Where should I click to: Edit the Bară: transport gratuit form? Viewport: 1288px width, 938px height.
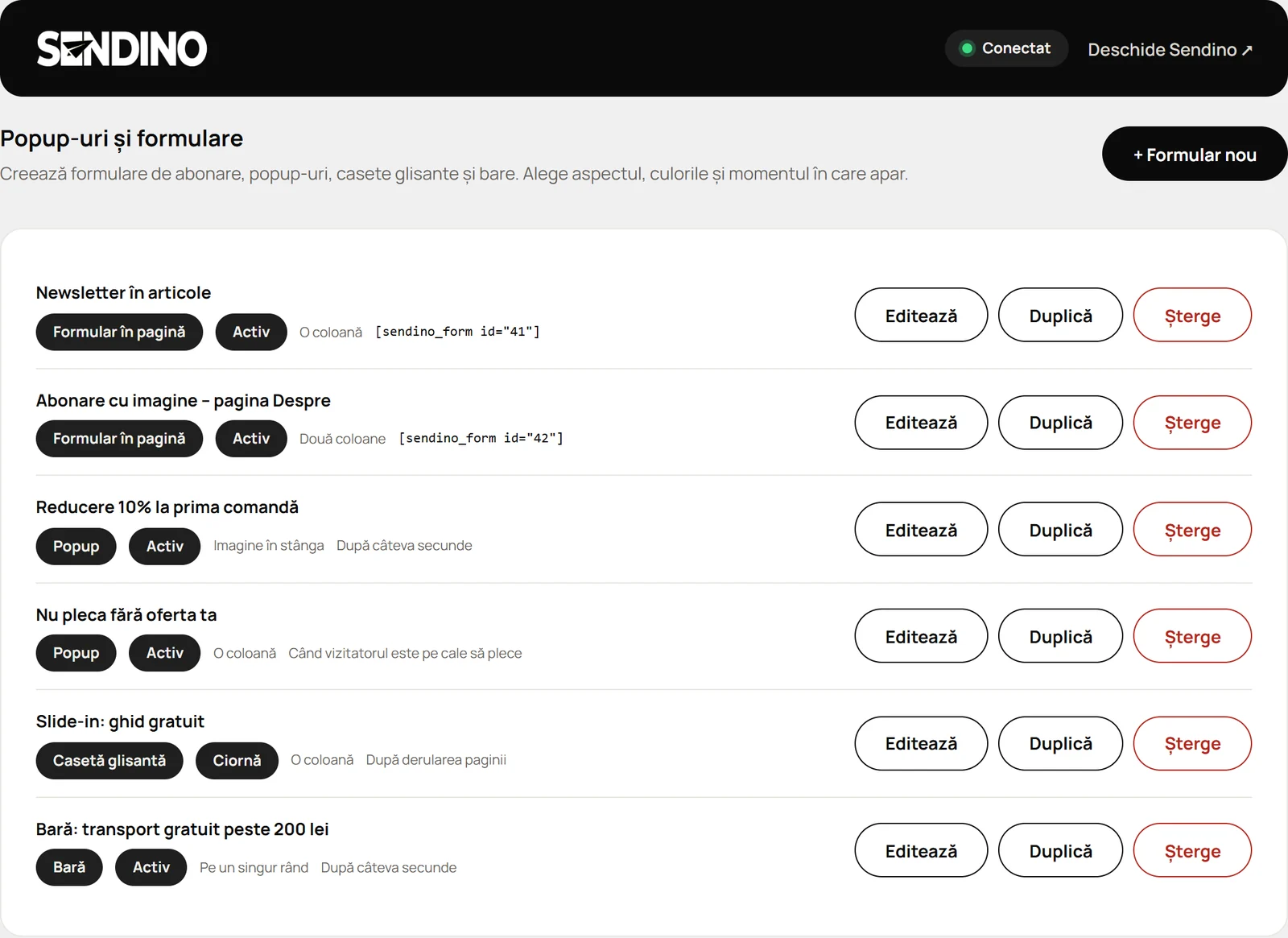(921, 850)
